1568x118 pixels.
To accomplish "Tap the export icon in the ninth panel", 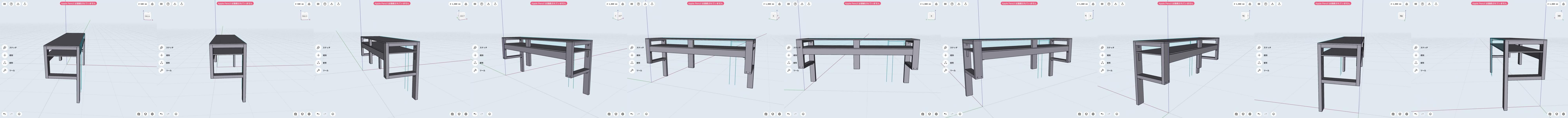I will click(1279, 4).
